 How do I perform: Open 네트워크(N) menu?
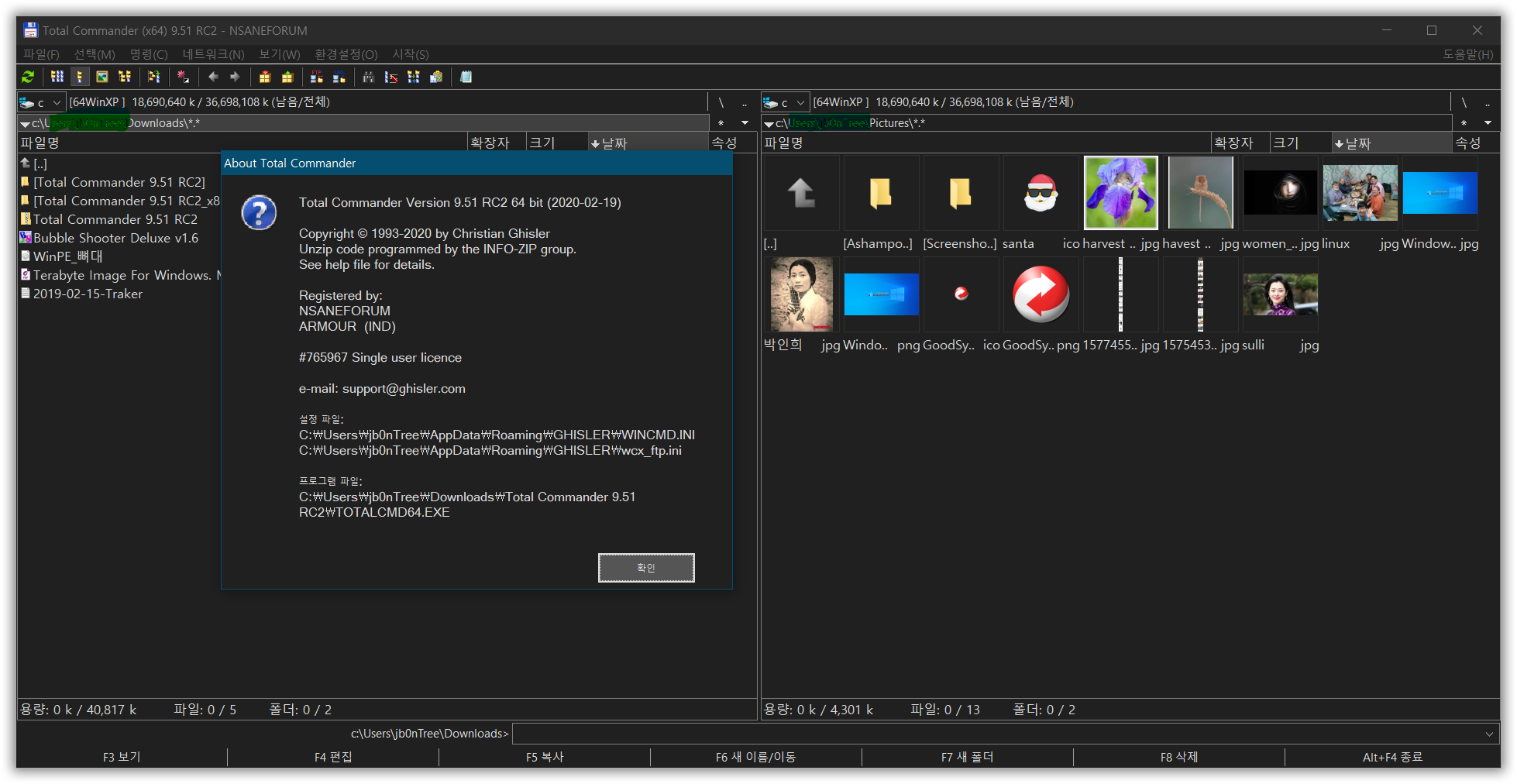pos(213,54)
